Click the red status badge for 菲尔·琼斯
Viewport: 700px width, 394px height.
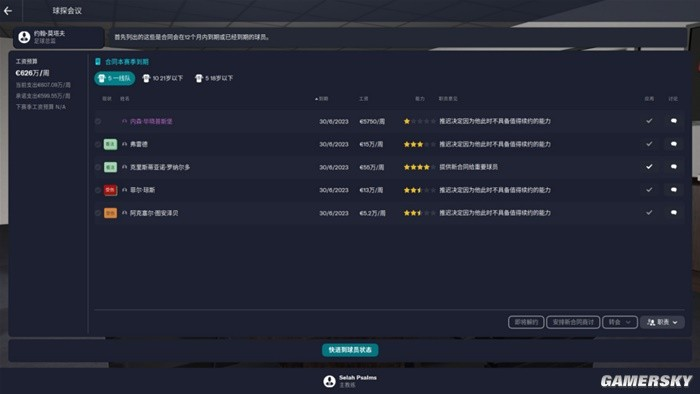110,190
